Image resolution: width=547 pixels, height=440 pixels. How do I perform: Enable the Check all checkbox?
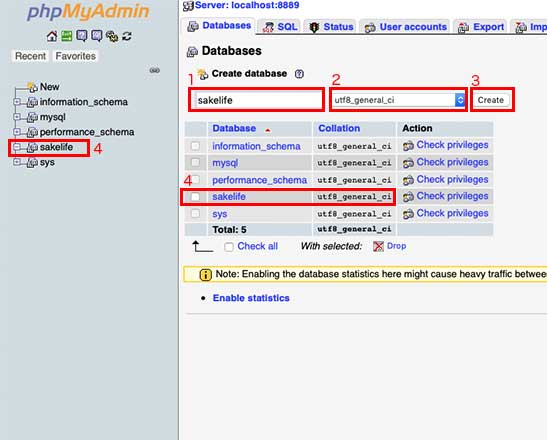pyautogui.click(x=229, y=247)
